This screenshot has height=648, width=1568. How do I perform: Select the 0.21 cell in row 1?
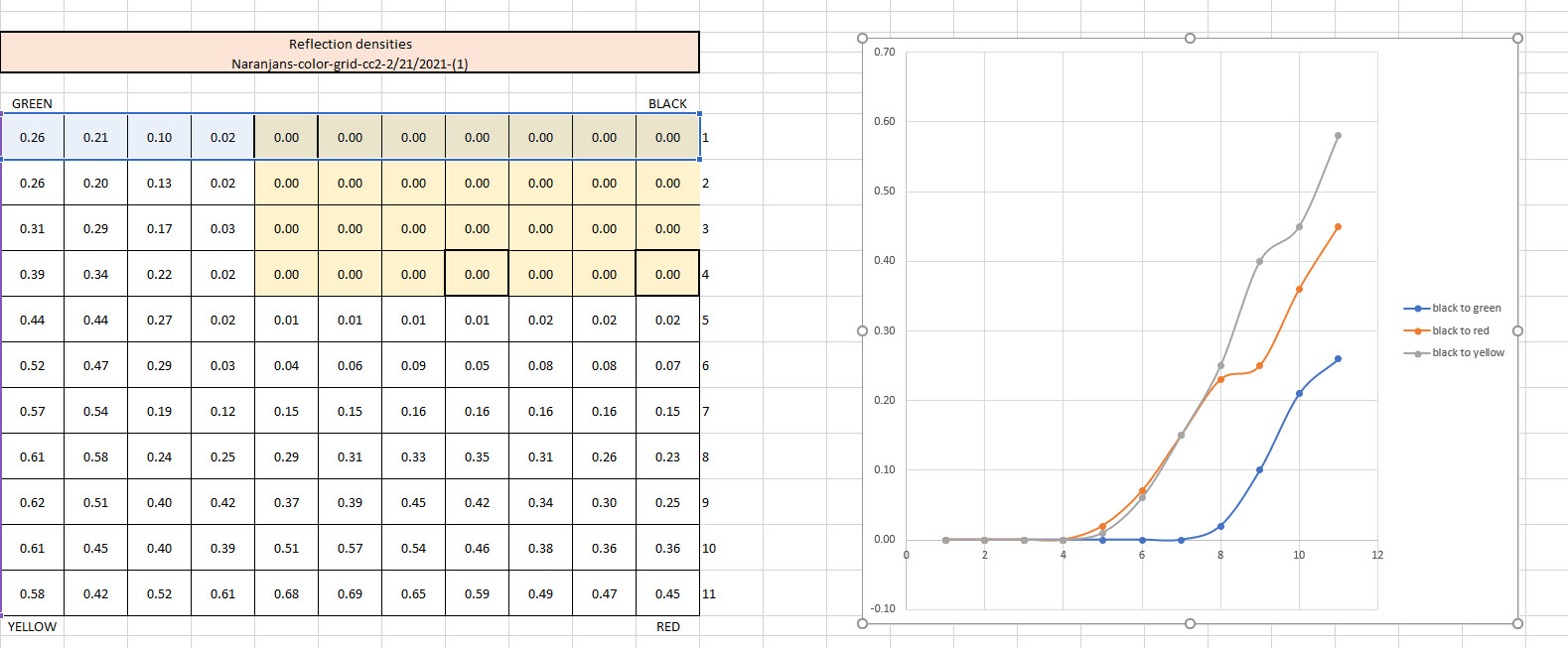[95, 137]
